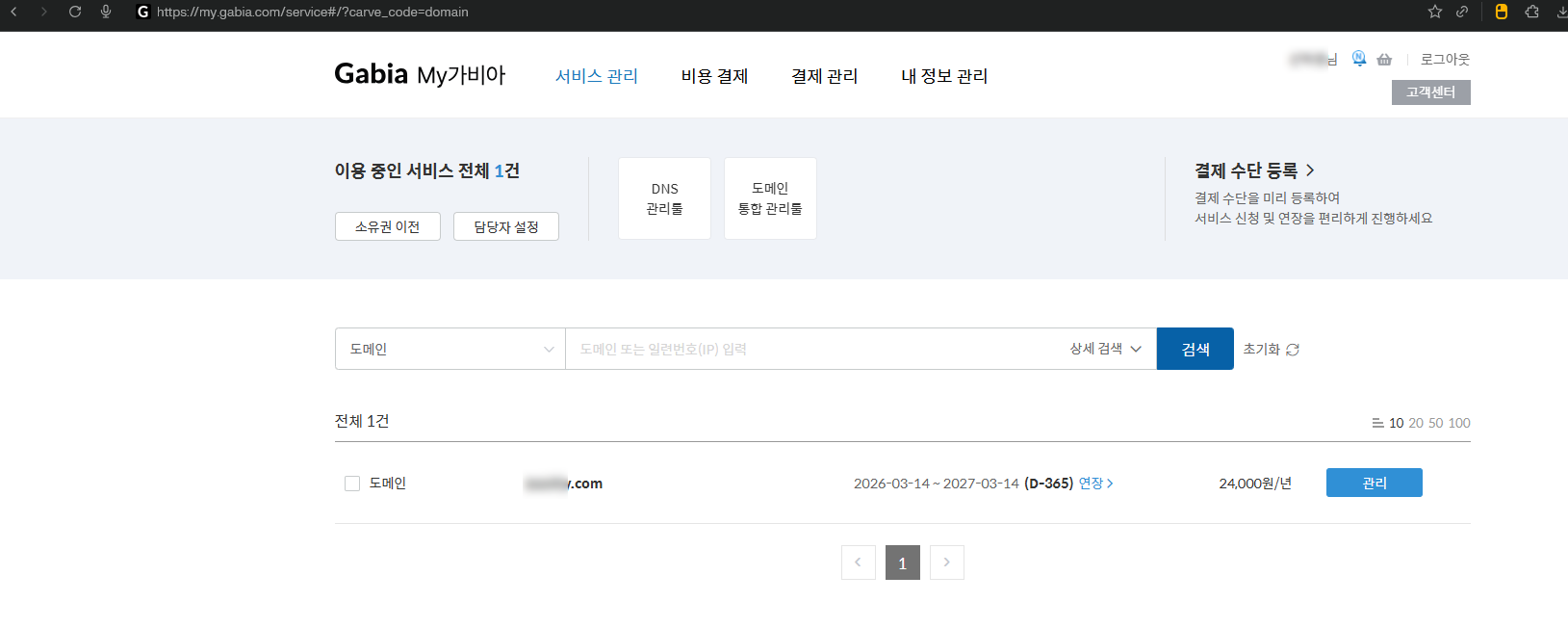1568x628 pixels.
Task: Show 10 items per page
Action: (1396, 423)
